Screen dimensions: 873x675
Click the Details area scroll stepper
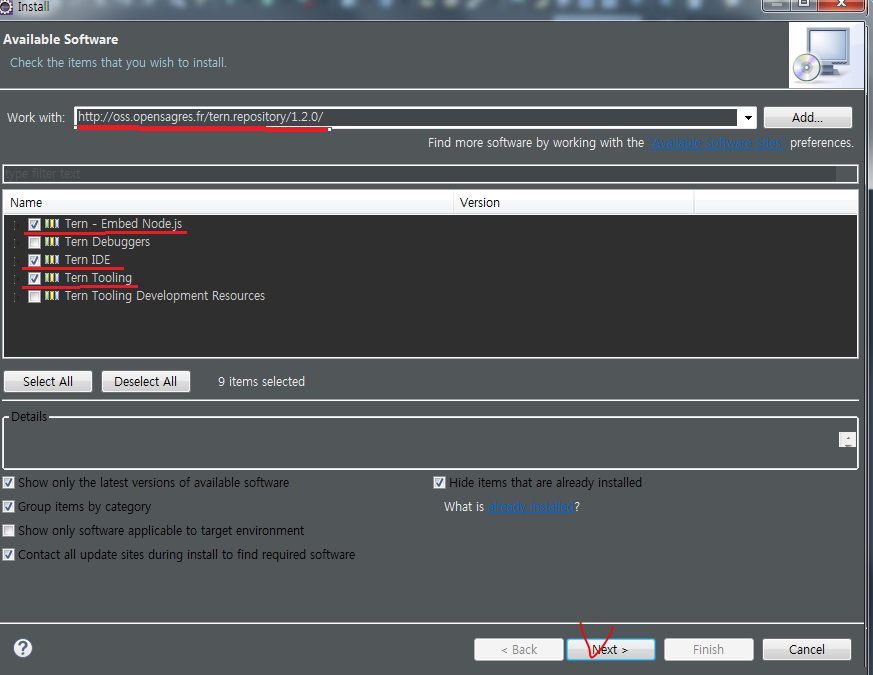tap(847, 439)
